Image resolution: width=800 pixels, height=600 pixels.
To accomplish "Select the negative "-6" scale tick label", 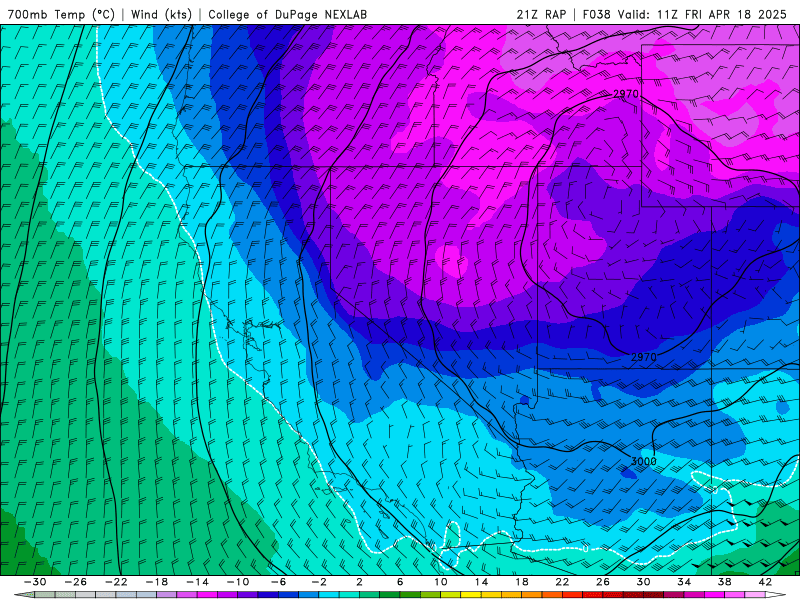I will (279, 582).
